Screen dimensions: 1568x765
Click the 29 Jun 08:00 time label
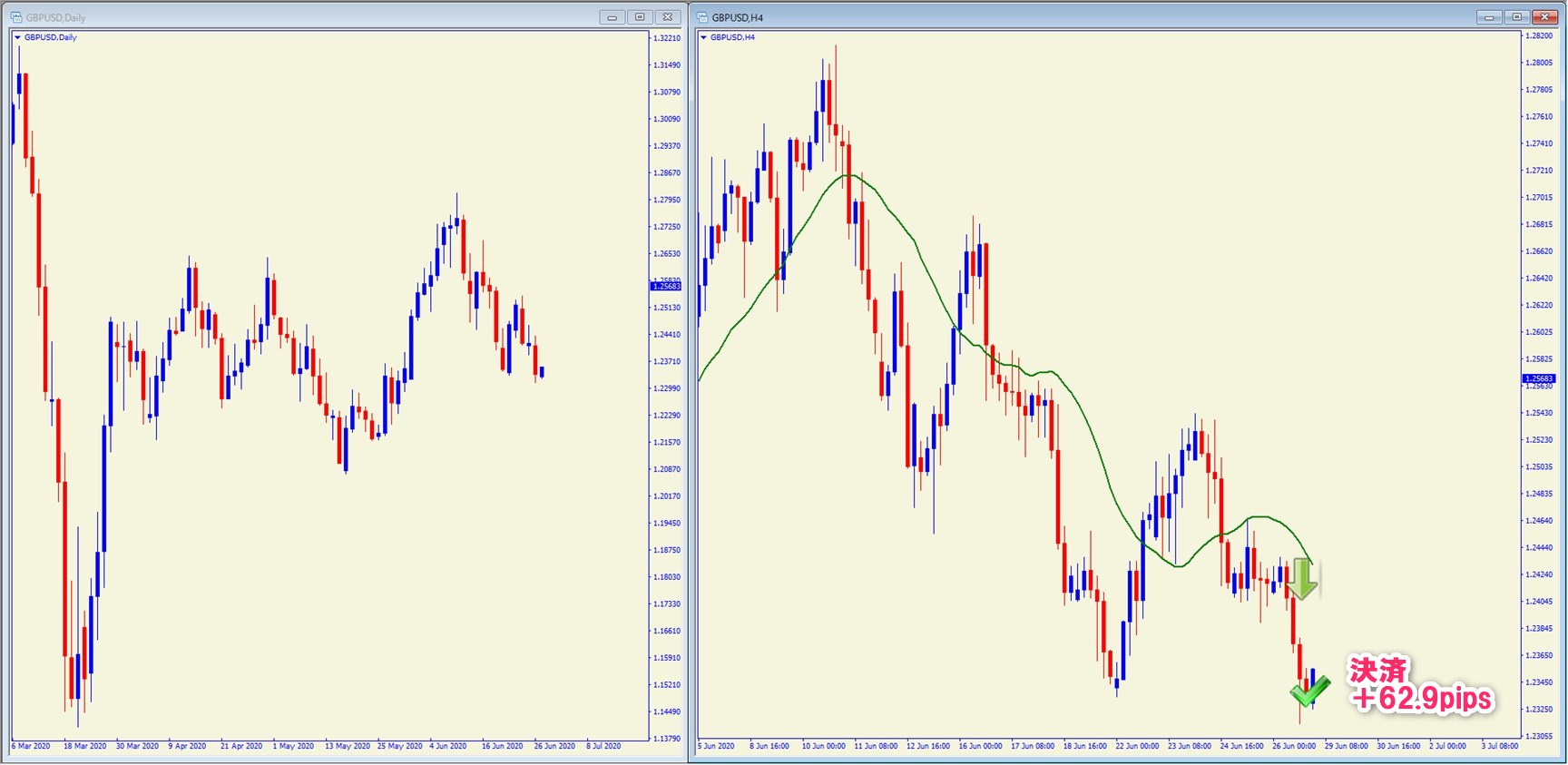click(1347, 746)
